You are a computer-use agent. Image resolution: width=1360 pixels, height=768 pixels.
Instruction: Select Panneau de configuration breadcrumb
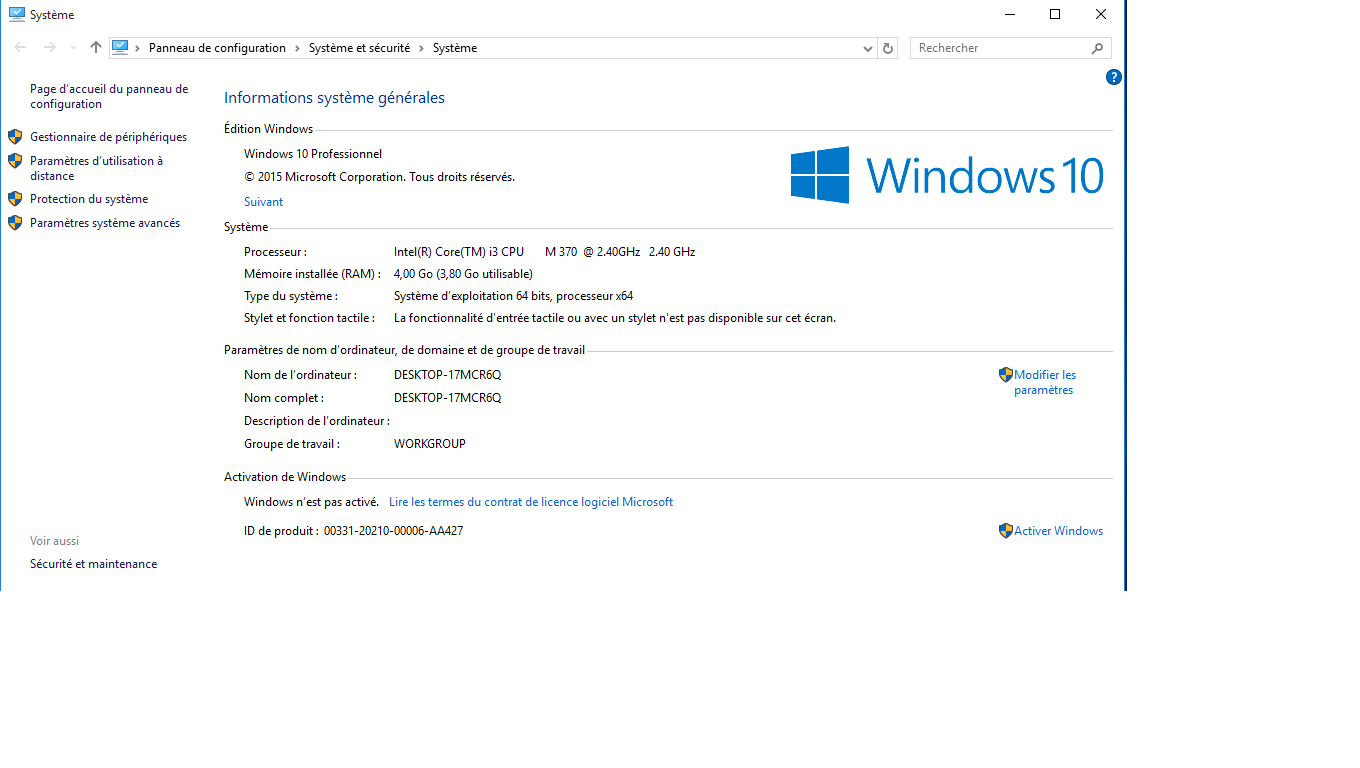click(x=217, y=48)
